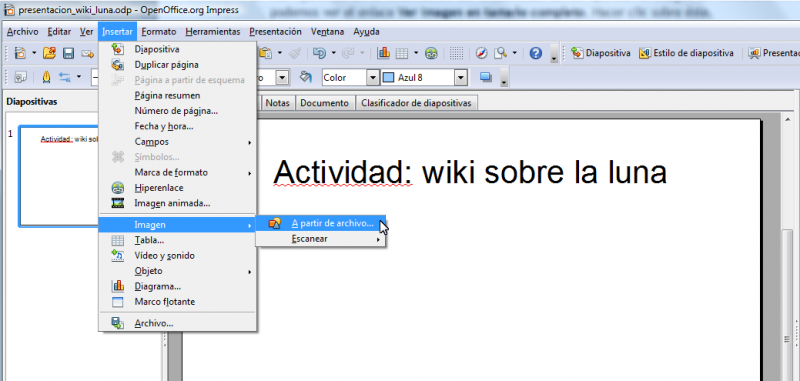Click the Redo arrow icon

(x=348, y=53)
